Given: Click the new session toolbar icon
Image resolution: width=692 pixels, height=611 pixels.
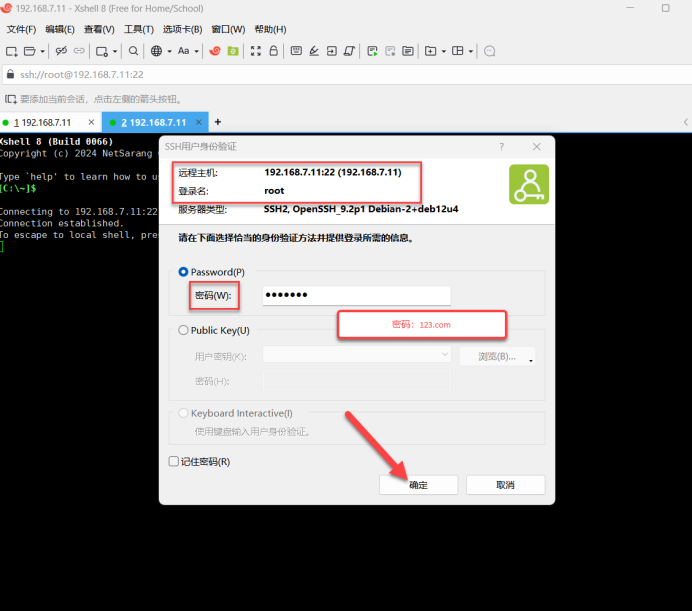Looking at the screenshot, I should [x=11, y=51].
